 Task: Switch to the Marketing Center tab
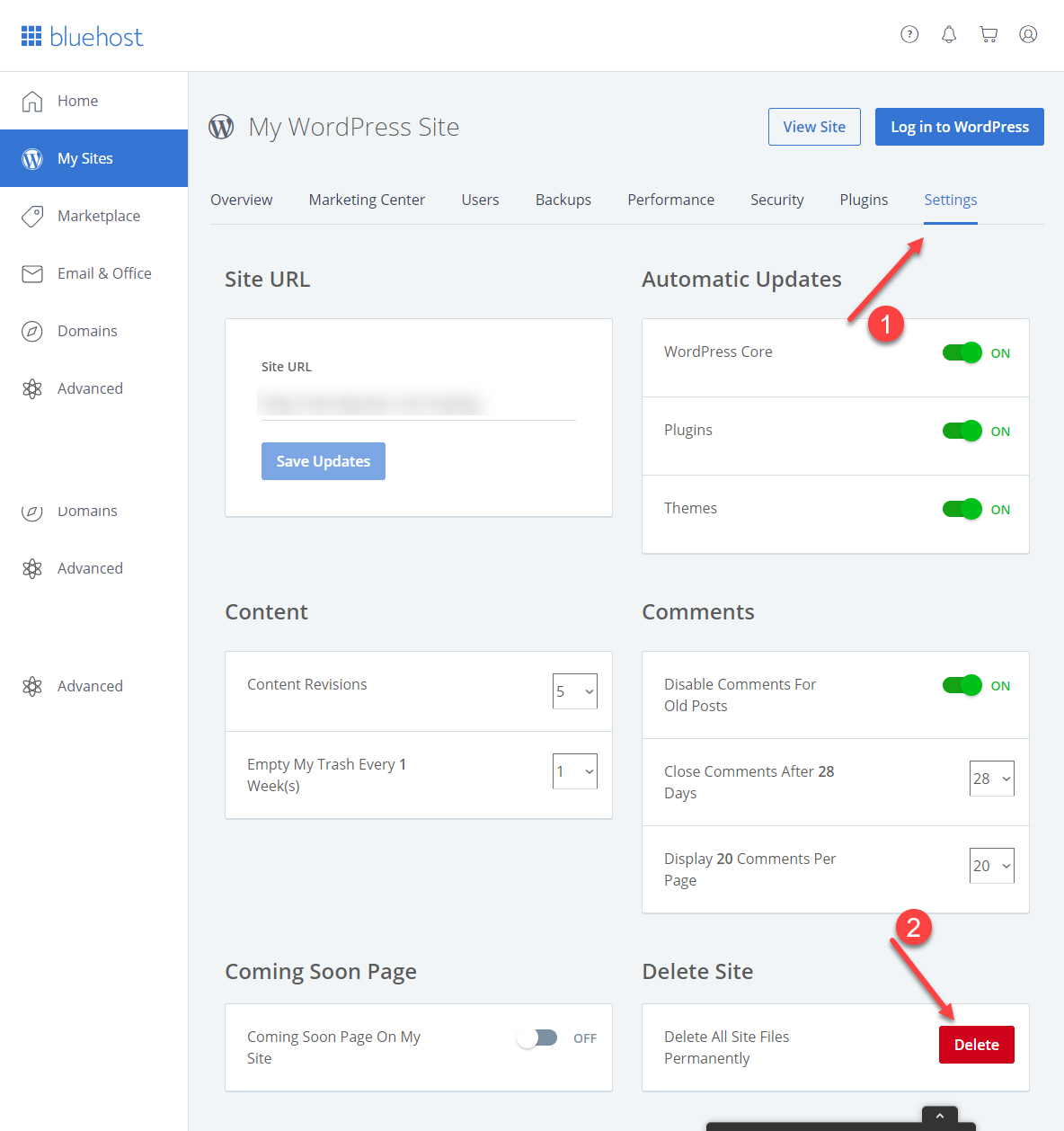pos(367,200)
